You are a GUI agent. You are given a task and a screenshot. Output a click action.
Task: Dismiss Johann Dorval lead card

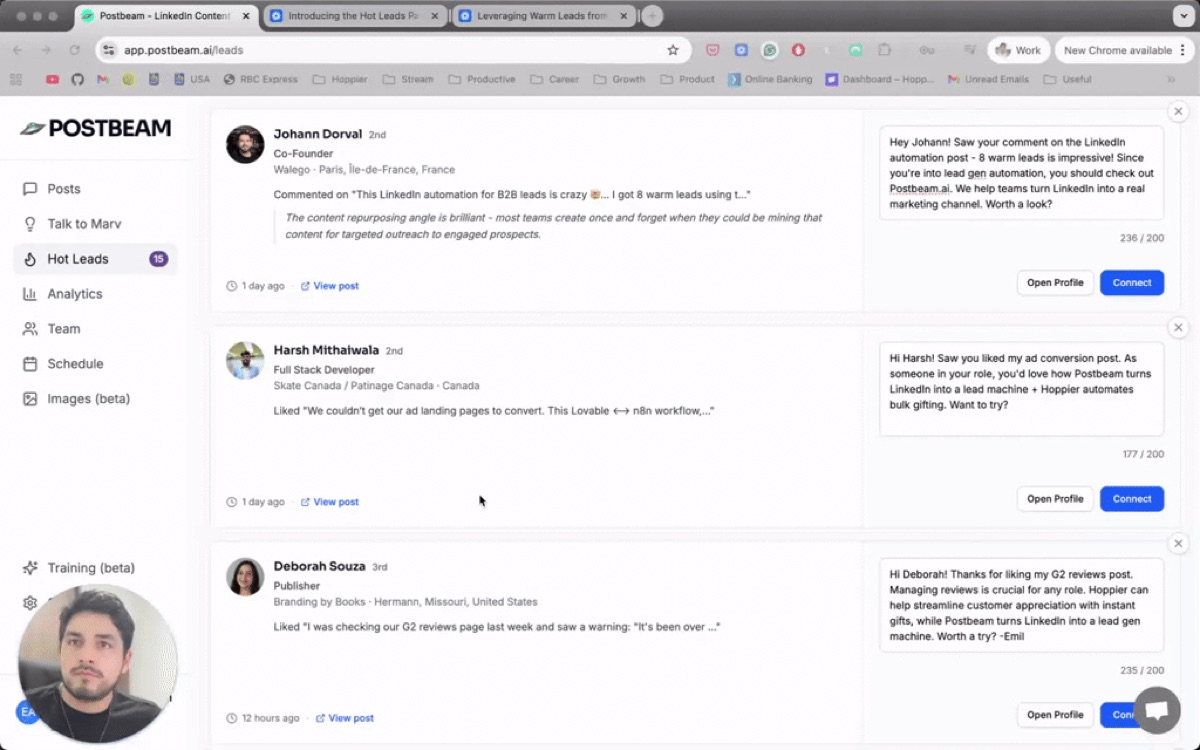point(1178,111)
